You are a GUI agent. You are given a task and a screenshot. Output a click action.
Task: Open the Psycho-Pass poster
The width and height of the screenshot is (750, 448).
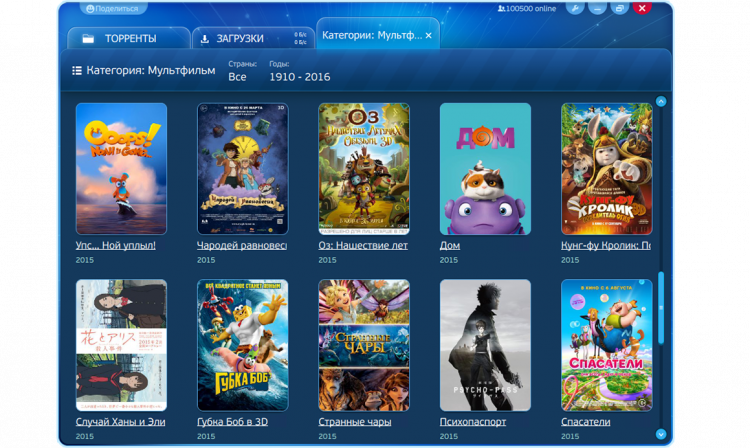click(x=485, y=345)
